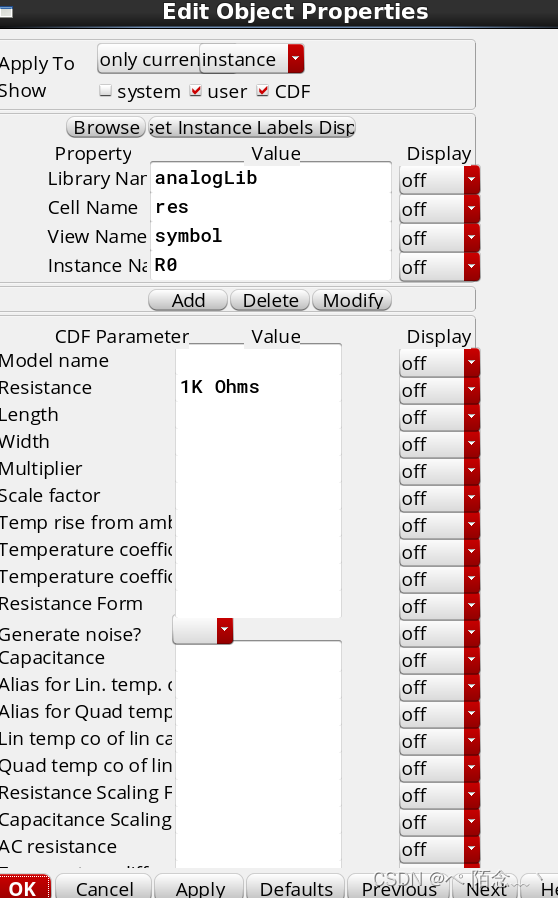The image size is (558, 898).
Task: Open Display dropdown for Alias for Quad temp
Action: [x=439, y=714]
